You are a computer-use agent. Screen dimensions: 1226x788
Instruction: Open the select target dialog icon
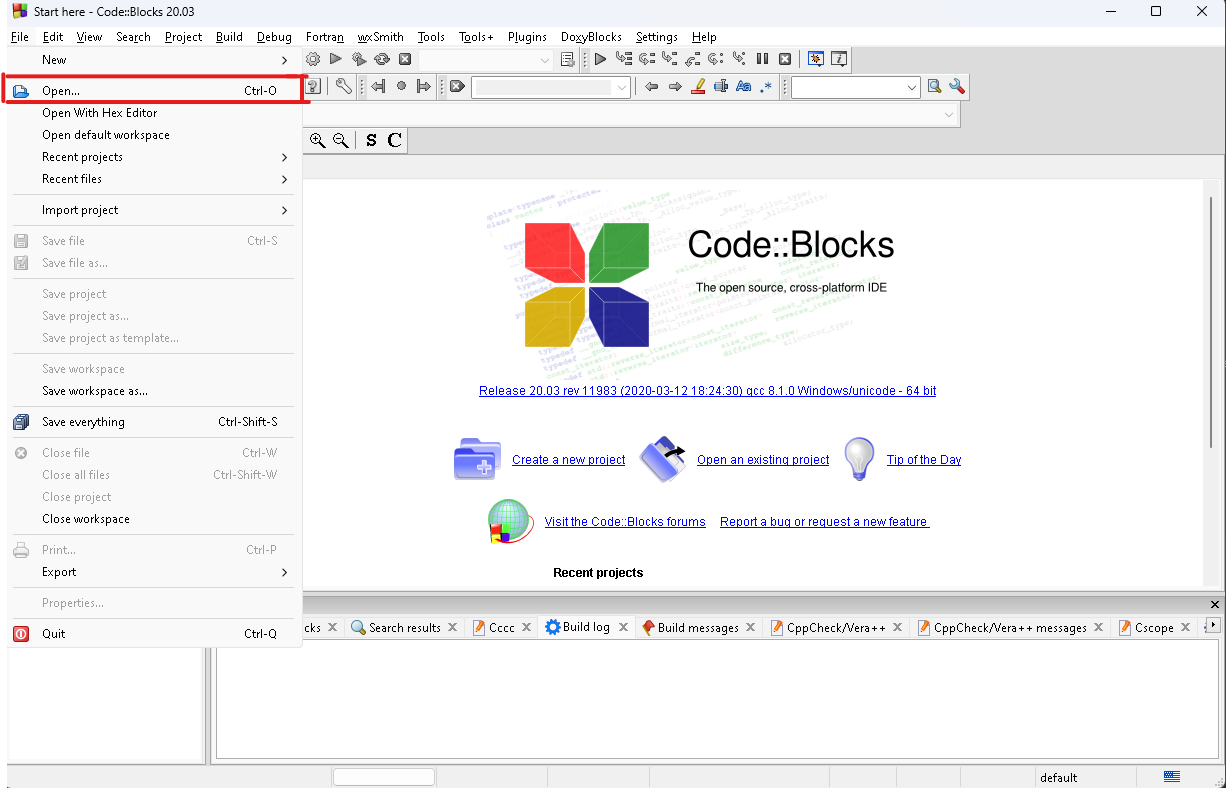click(568, 60)
